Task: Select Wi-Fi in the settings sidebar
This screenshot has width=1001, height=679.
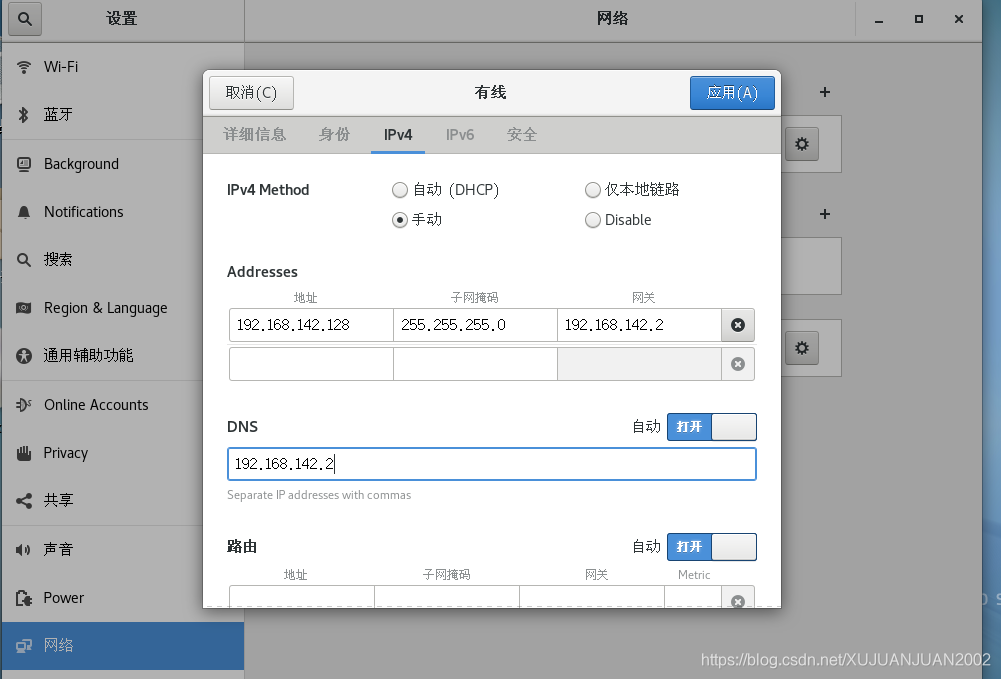Action: click(x=123, y=67)
